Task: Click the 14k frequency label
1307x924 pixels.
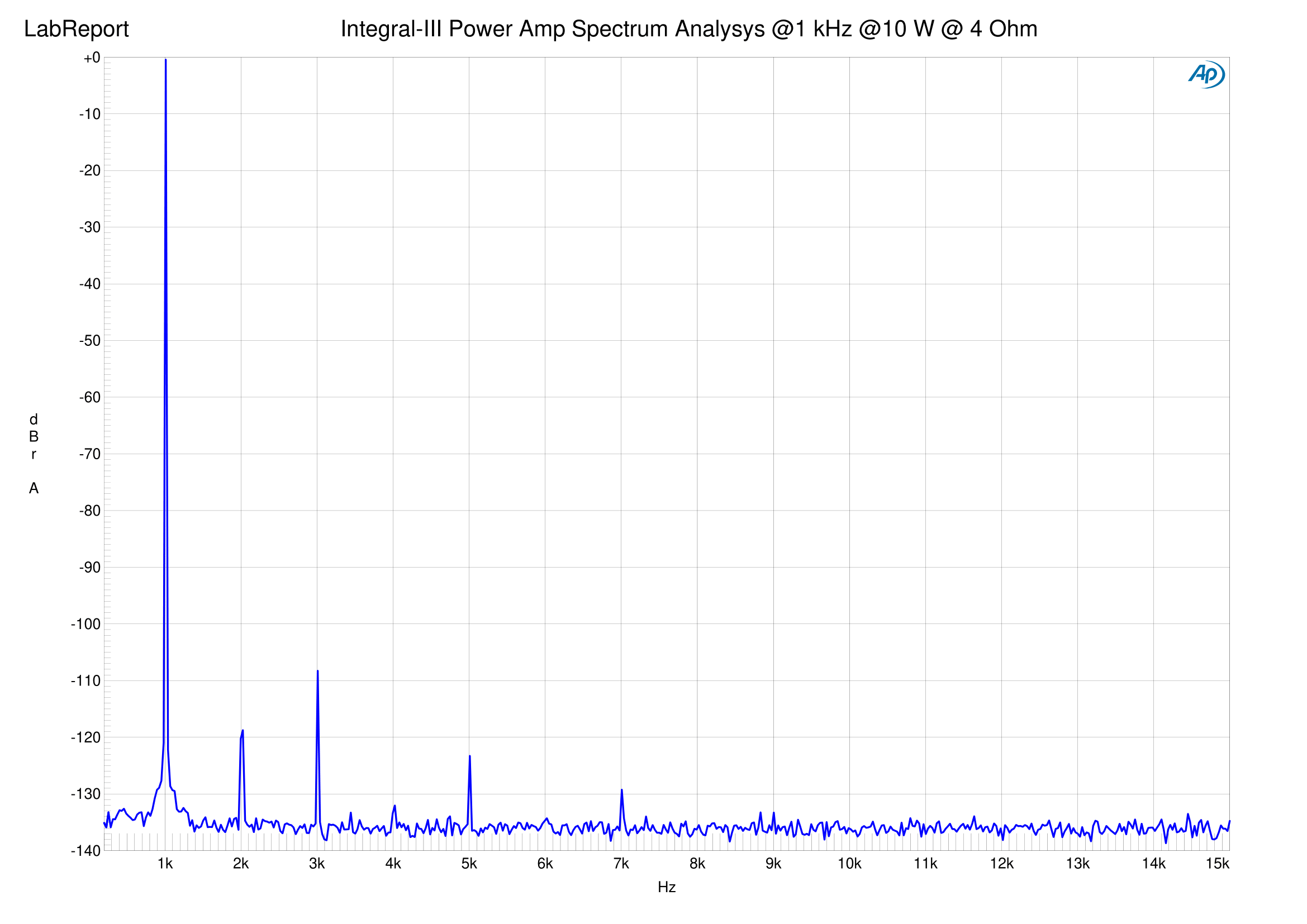Action: click(x=1153, y=864)
